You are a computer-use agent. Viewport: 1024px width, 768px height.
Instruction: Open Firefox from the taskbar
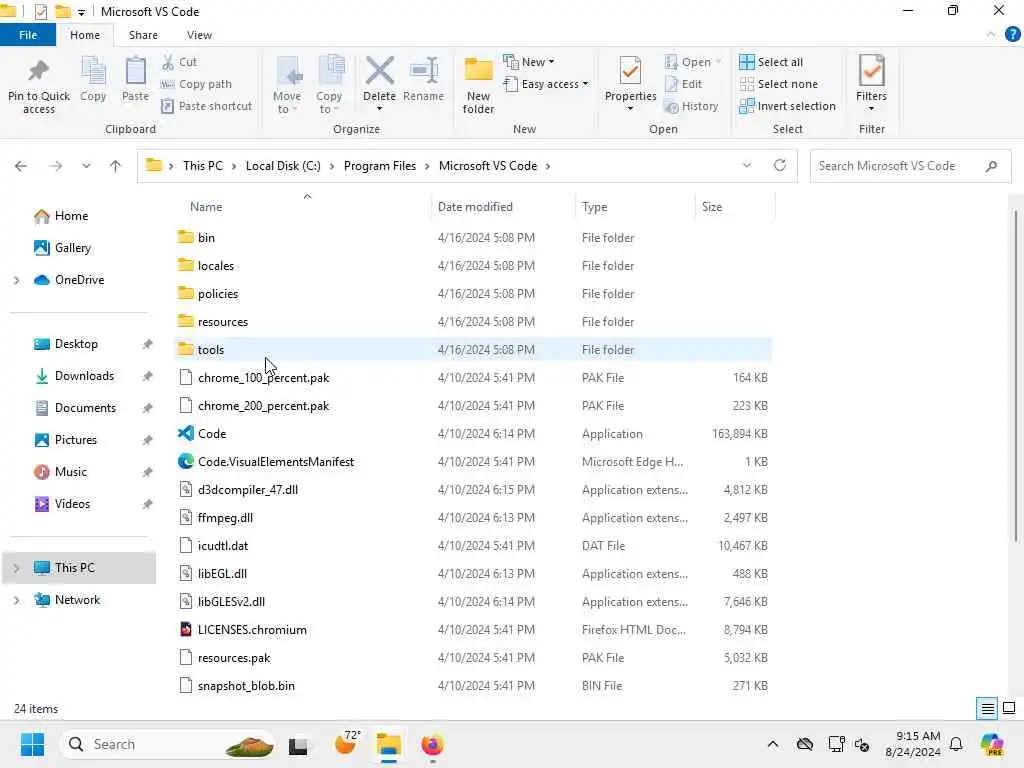(432, 744)
